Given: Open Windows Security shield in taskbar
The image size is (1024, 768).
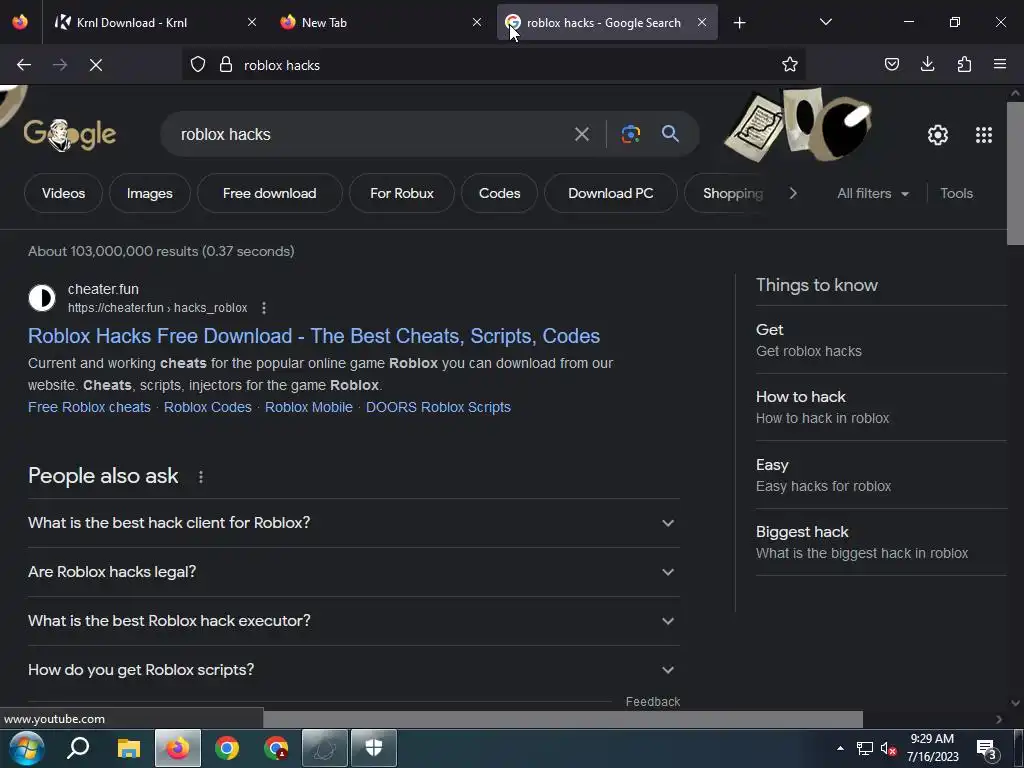Looking at the screenshot, I should click(374, 748).
